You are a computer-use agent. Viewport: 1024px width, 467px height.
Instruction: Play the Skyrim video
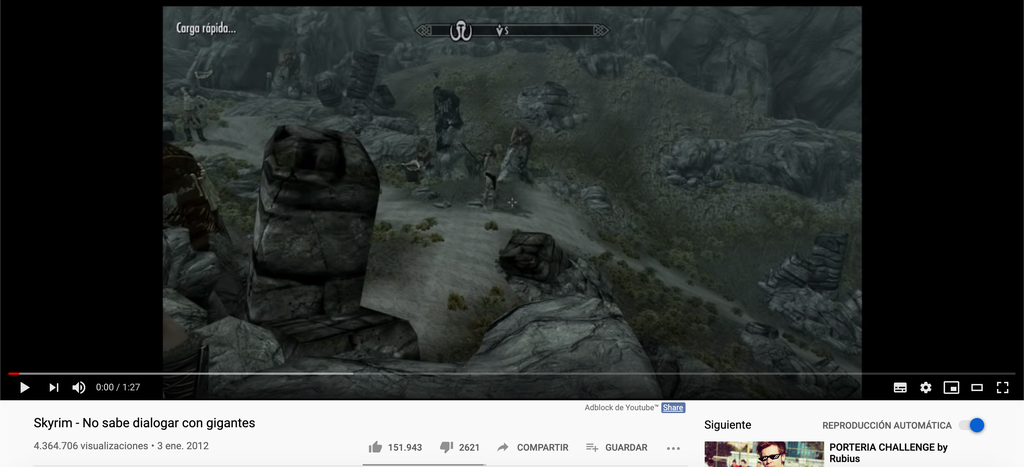(x=25, y=387)
